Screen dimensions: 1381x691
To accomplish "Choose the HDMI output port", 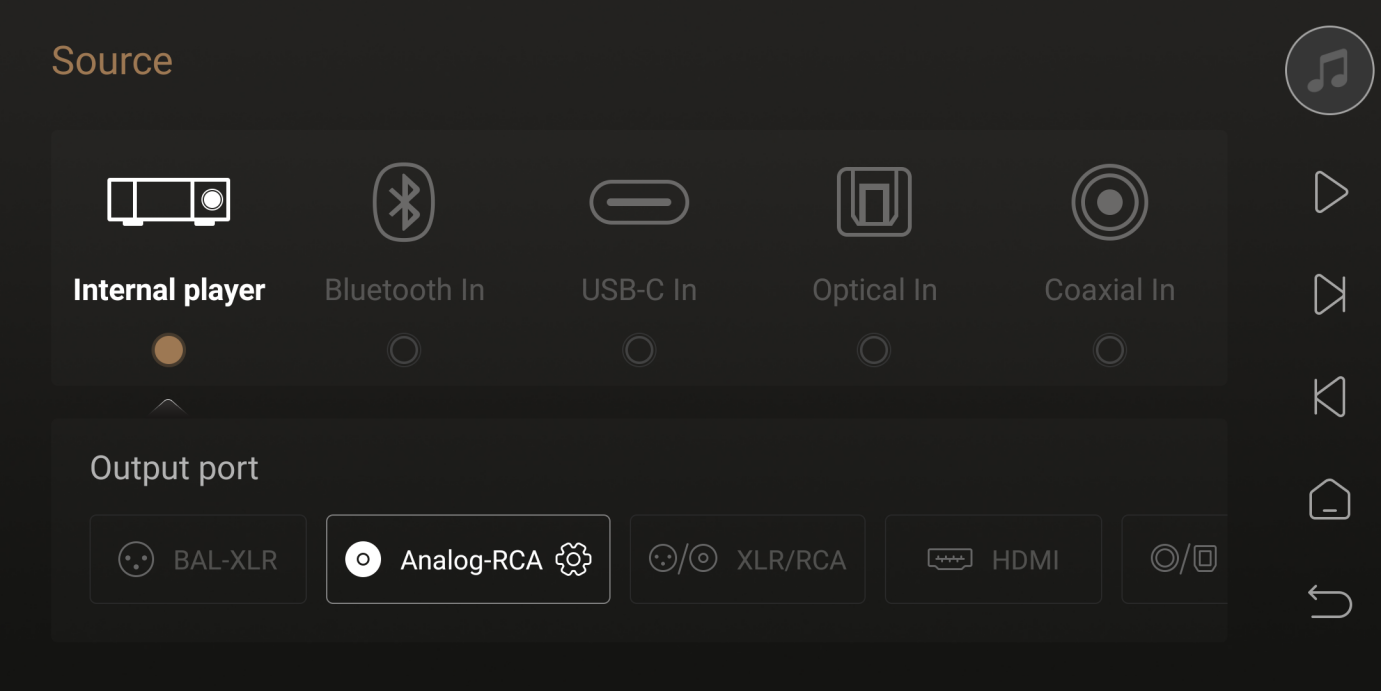I will [x=993, y=559].
